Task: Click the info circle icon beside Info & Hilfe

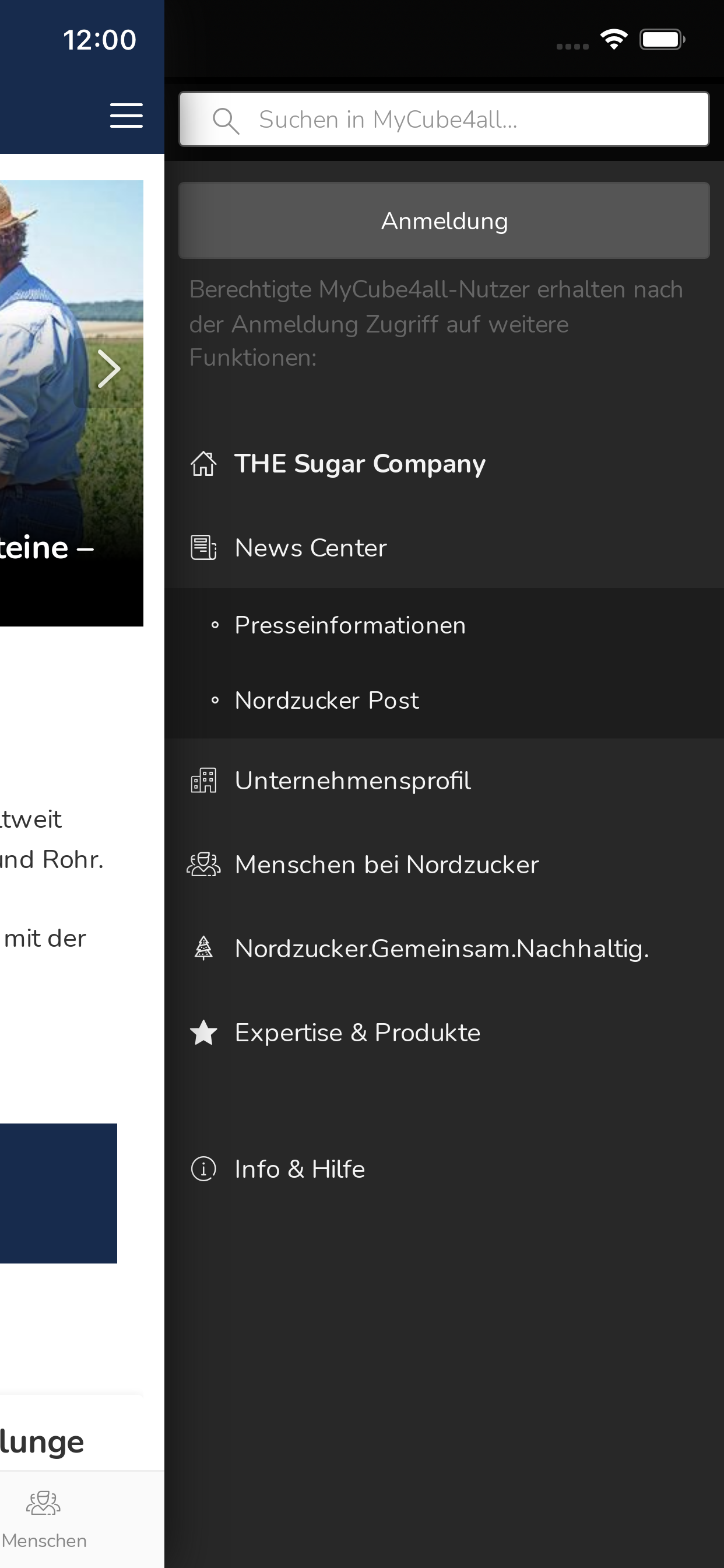Action: tap(203, 1168)
